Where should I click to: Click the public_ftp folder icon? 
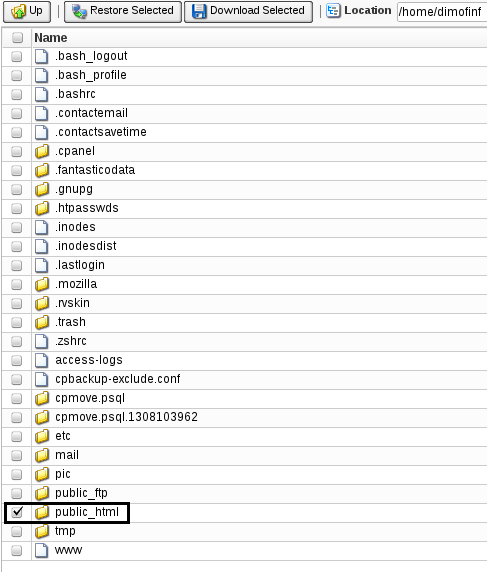coord(42,493)
